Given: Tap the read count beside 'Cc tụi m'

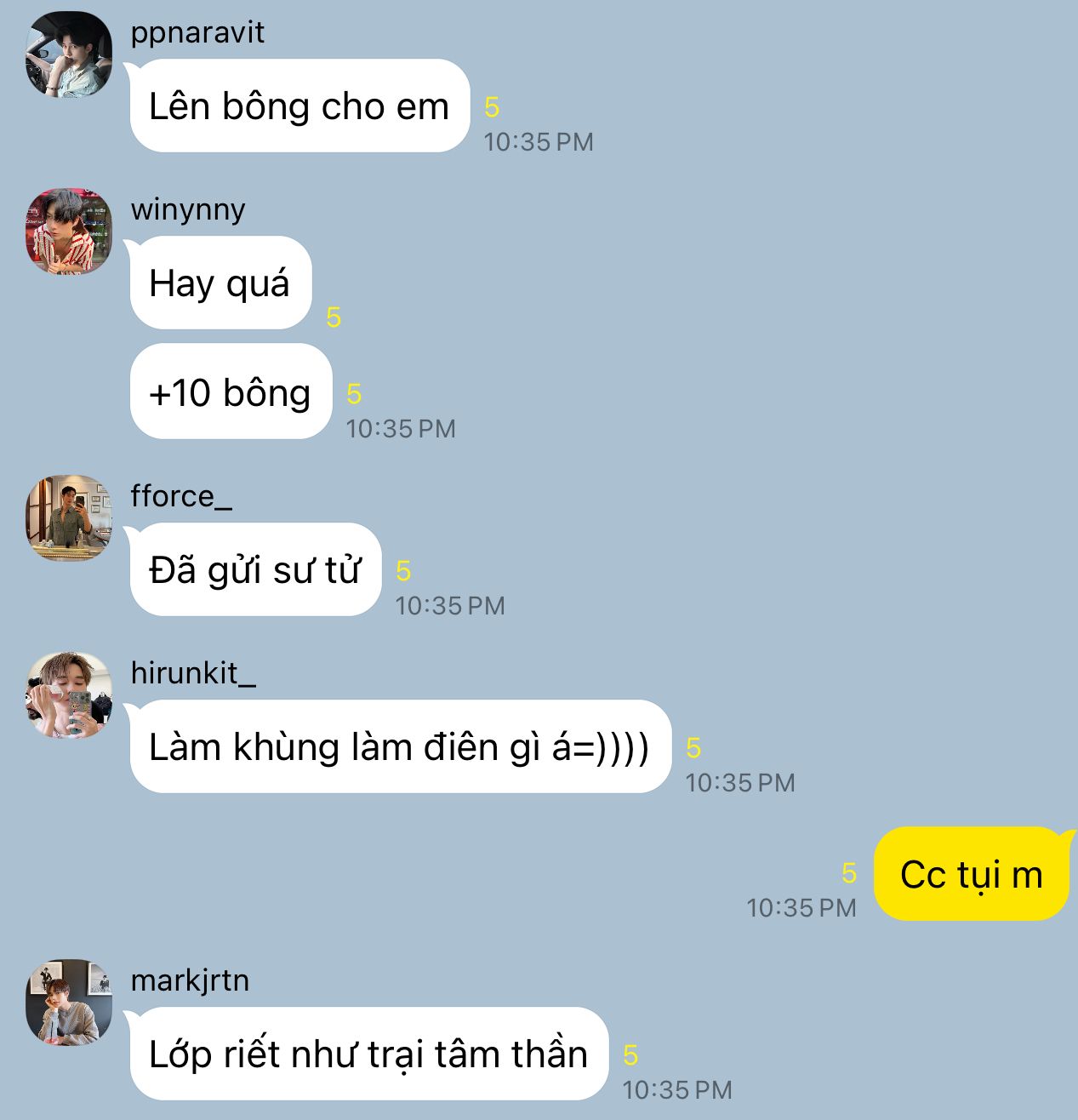Looking at the screenshot, I should click(848, 872).
